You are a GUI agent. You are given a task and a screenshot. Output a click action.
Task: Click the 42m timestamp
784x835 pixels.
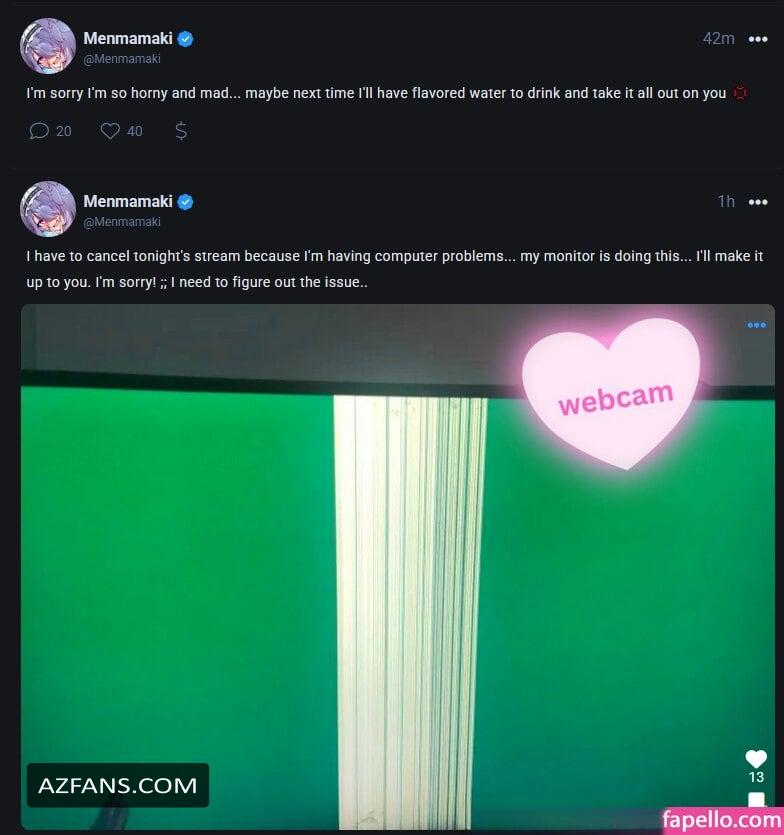point(718,39)
